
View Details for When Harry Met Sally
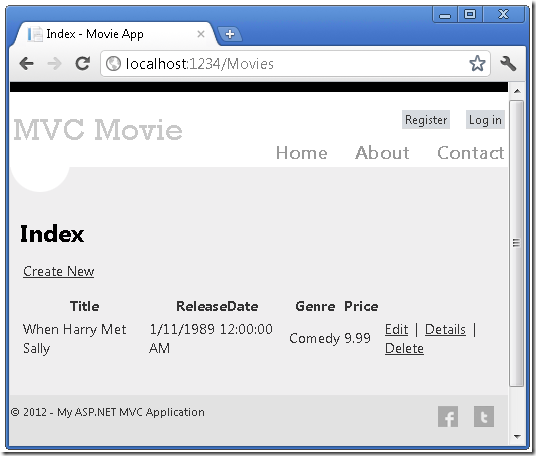445,330
